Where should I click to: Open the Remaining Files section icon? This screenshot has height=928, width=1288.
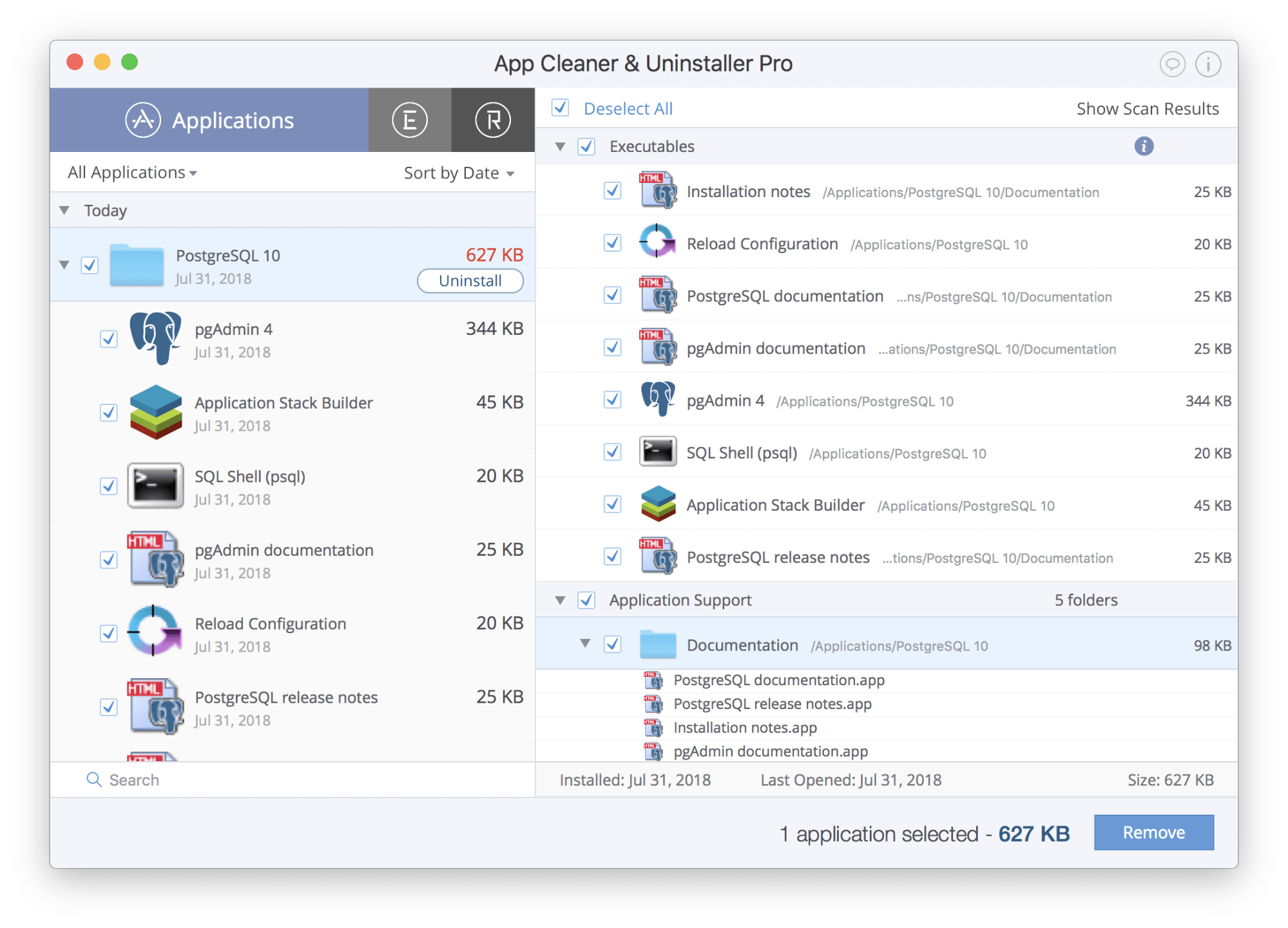click(493, 120)
